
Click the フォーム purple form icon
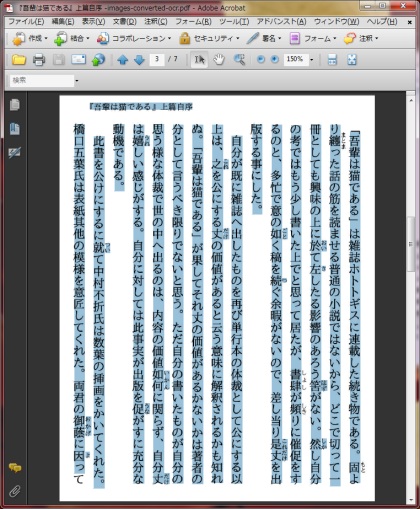point(295,39)
